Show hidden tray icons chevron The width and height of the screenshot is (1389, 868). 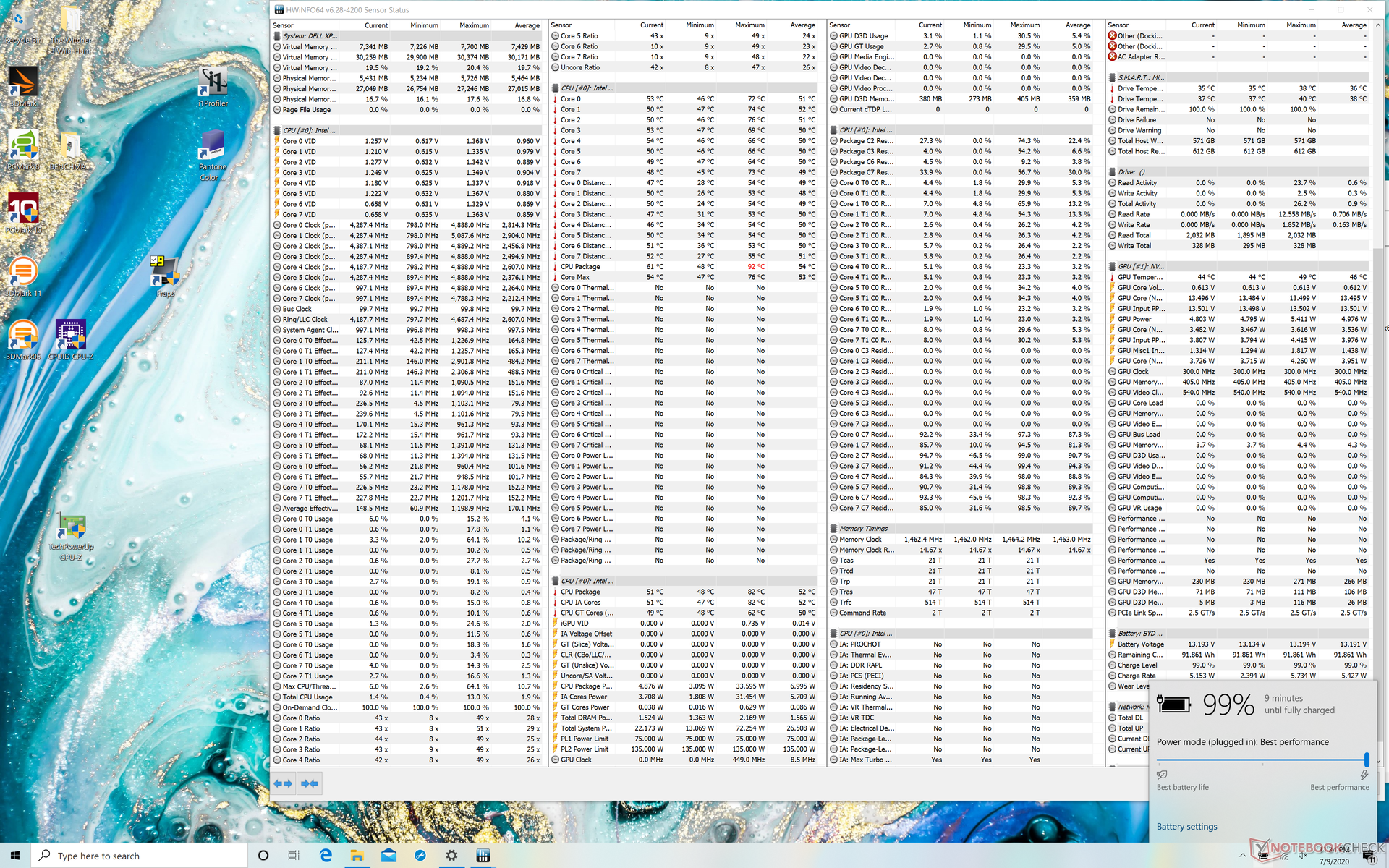tap(1244, 856)
